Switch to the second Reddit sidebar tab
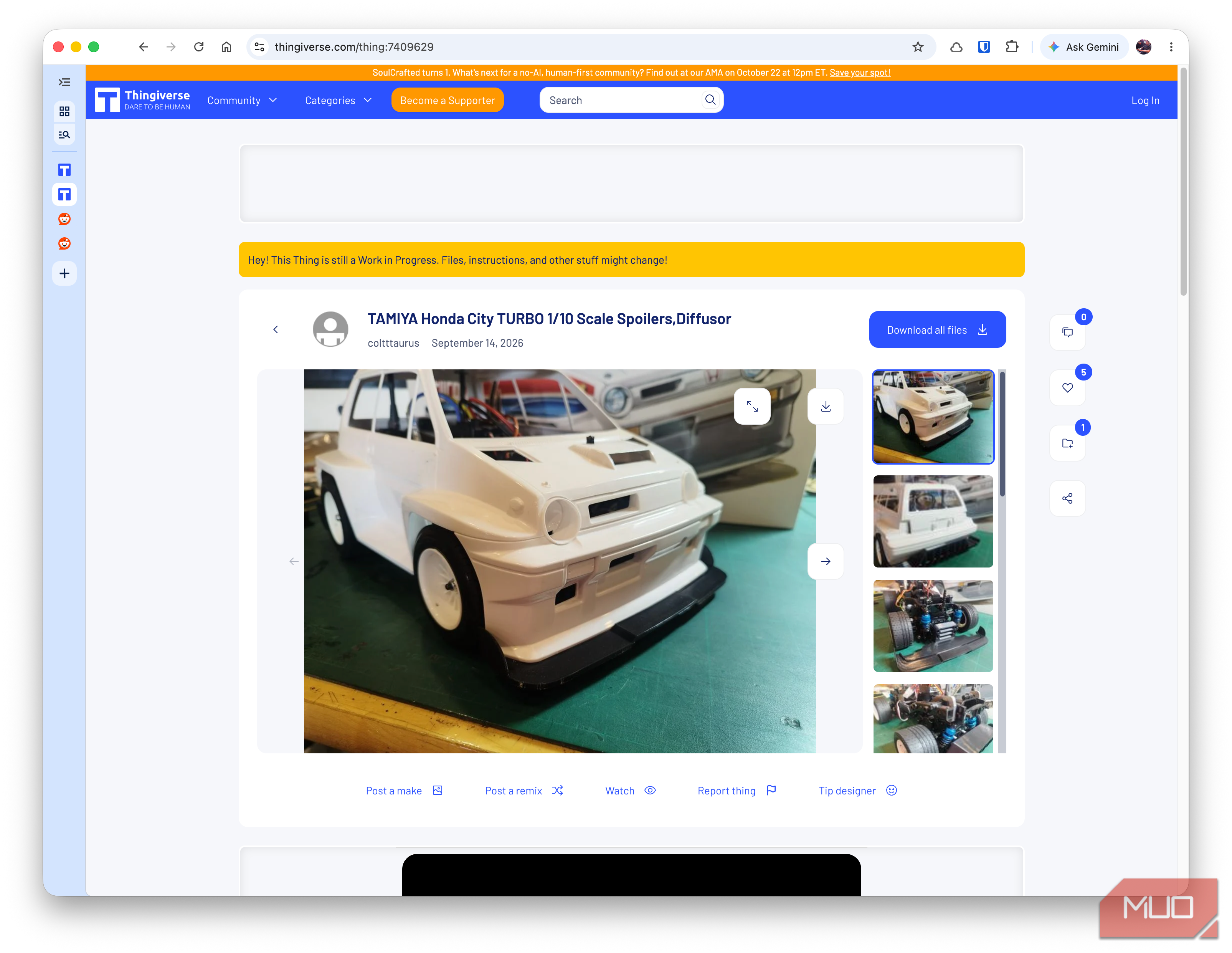The height and width of the screenshot is (953, 1232). click(64, 243)
